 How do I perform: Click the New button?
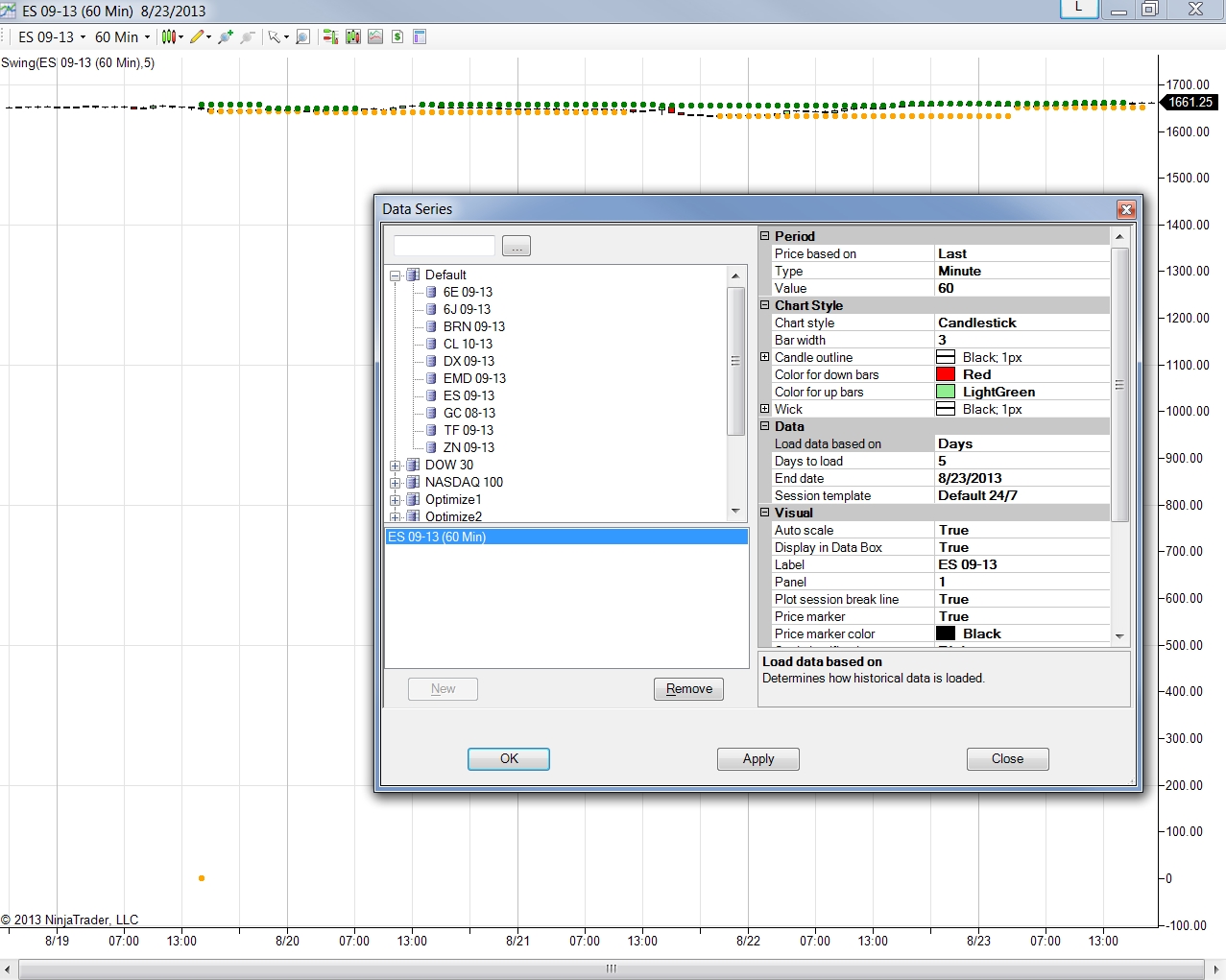tap(444, 689)
